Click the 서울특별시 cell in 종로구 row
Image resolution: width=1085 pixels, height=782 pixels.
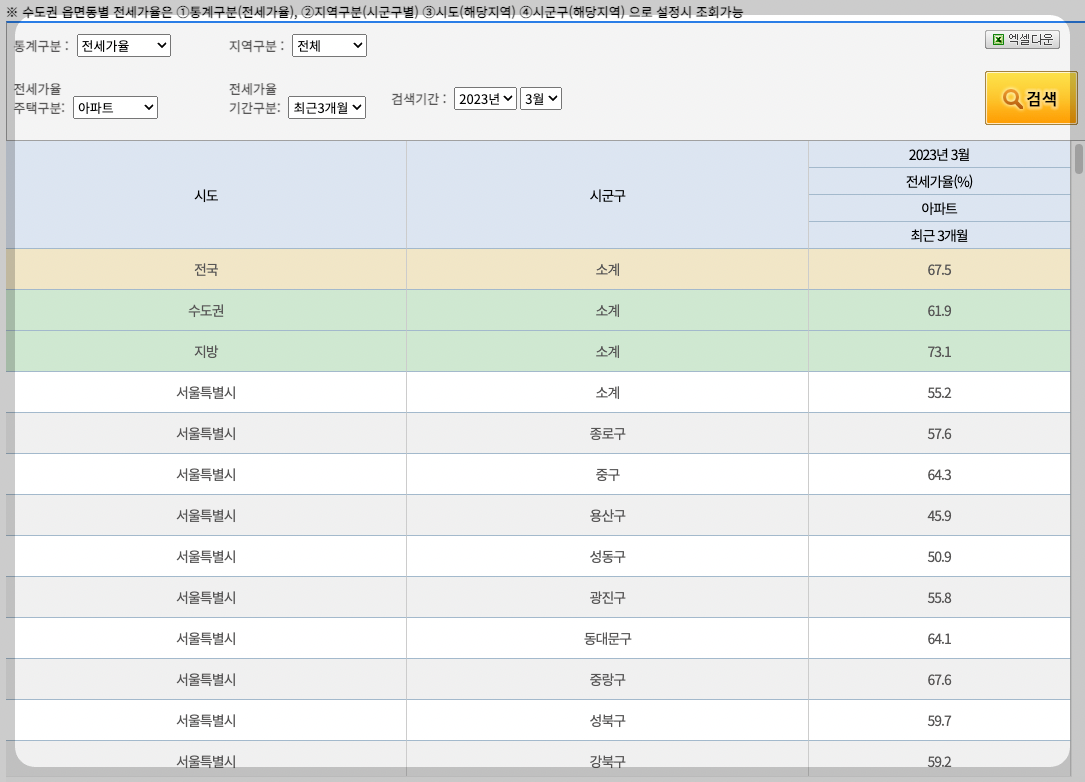pos(206,433)
